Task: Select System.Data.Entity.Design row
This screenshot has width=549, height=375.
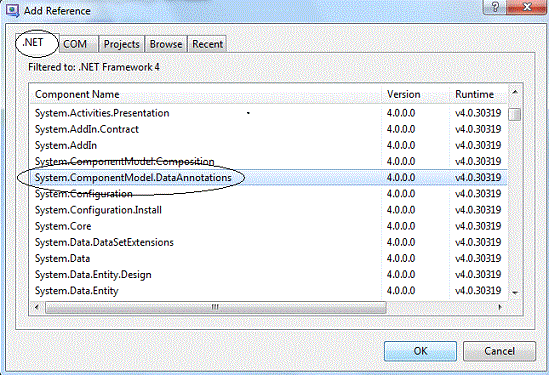Action: (x=269, y=274)
